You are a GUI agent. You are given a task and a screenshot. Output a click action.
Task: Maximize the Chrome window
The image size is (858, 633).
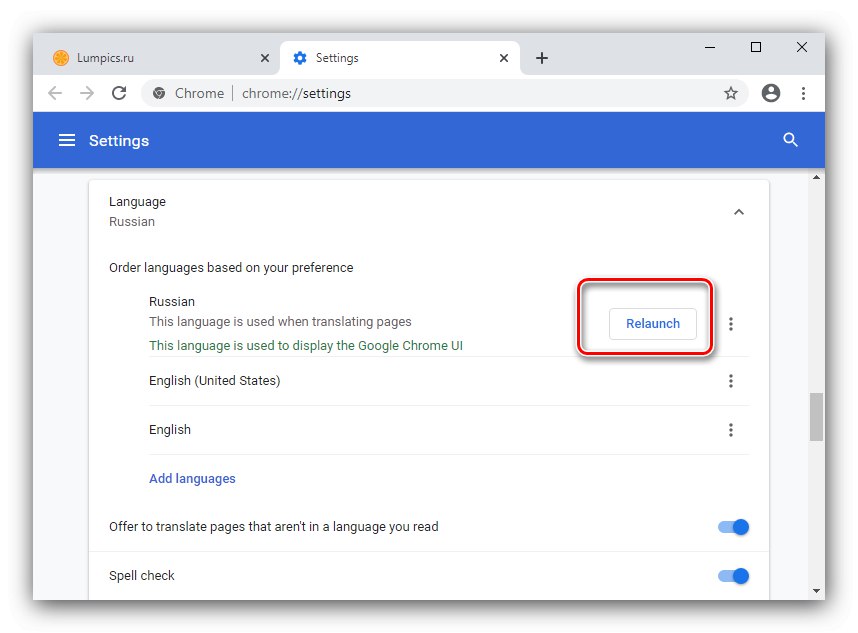756,48
